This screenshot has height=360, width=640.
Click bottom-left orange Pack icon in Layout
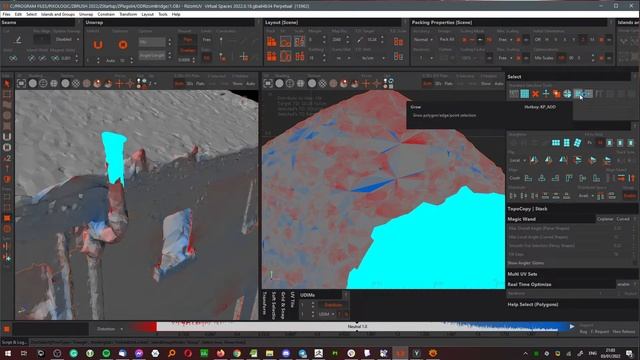click(x=271, y=56)
